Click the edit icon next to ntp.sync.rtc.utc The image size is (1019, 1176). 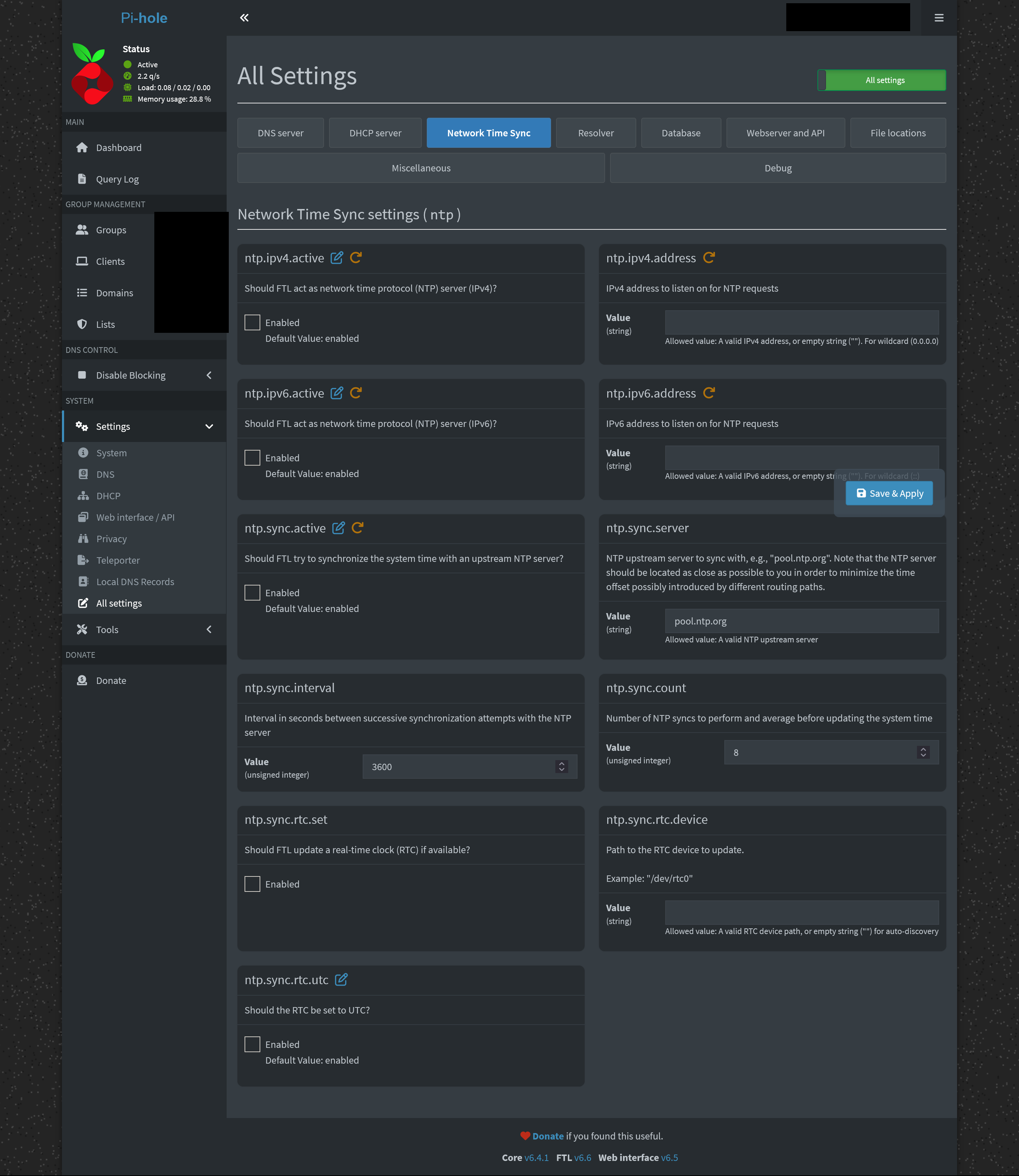click(x=341, y=980)
